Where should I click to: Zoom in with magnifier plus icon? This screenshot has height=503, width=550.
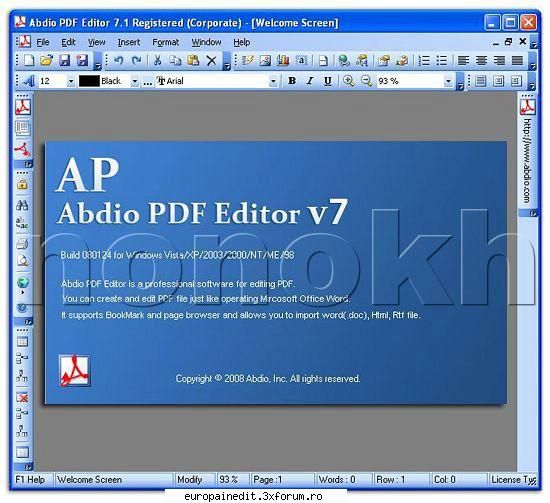coord(348,81)
